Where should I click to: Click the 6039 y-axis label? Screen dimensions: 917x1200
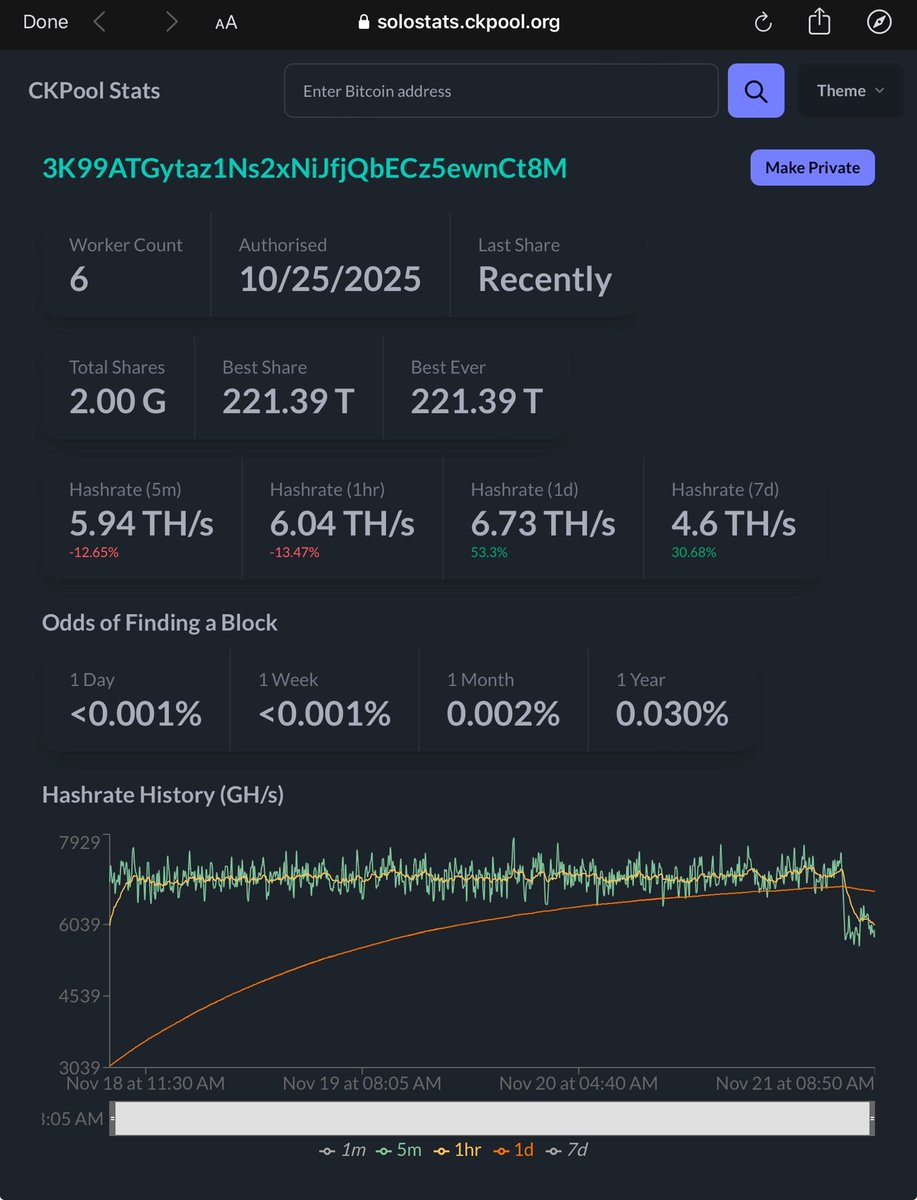click(80, 924)
